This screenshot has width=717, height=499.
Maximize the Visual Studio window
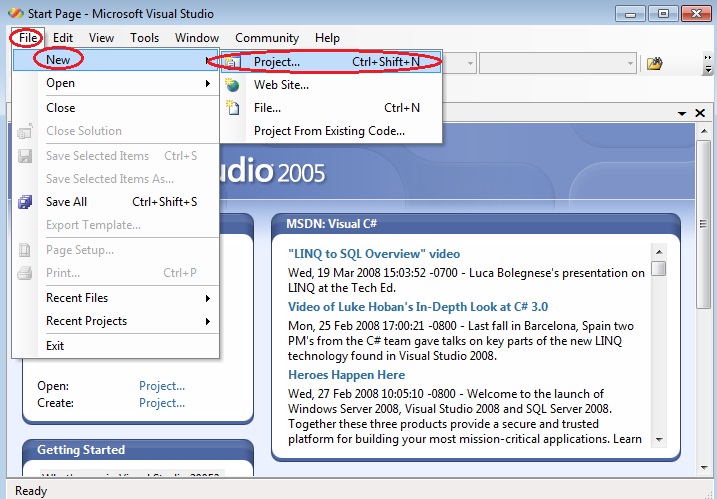pyautogui.click(x=663, y=14)
